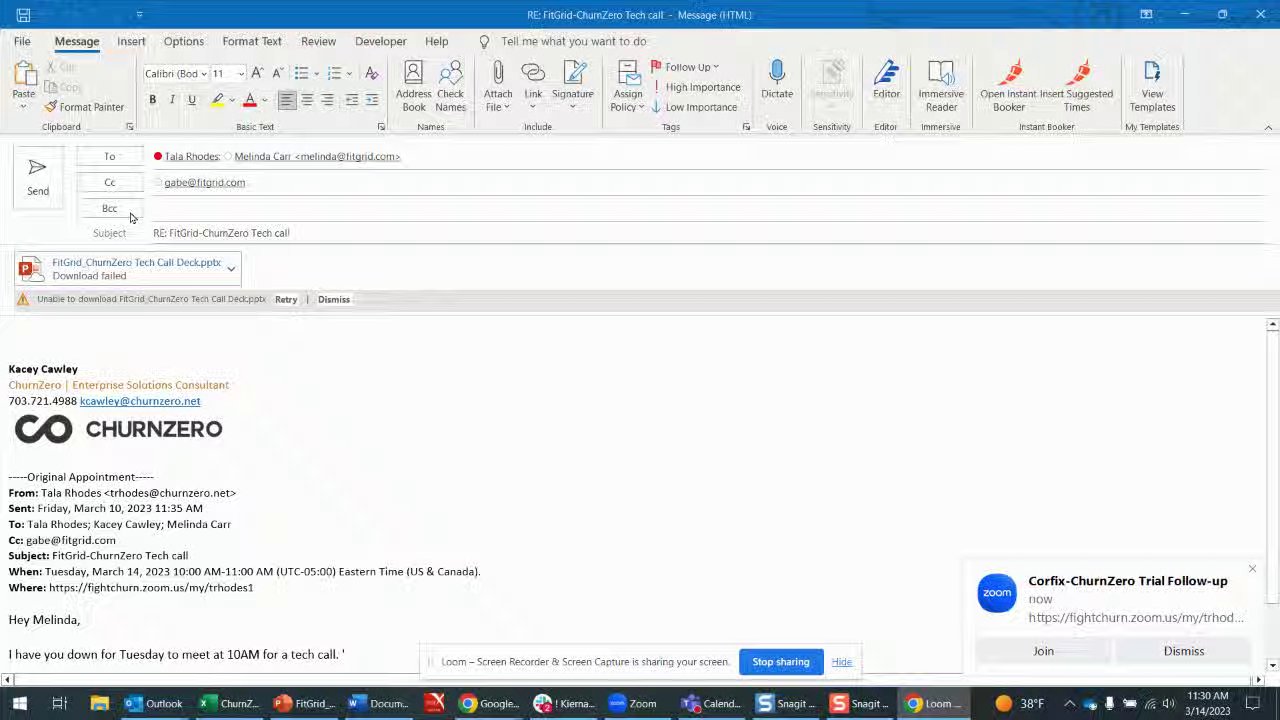This screenshot has width=1280, height=720.
Task: Collapse the ribbon
Action: pyautogui.click(x=1268, y=128)
